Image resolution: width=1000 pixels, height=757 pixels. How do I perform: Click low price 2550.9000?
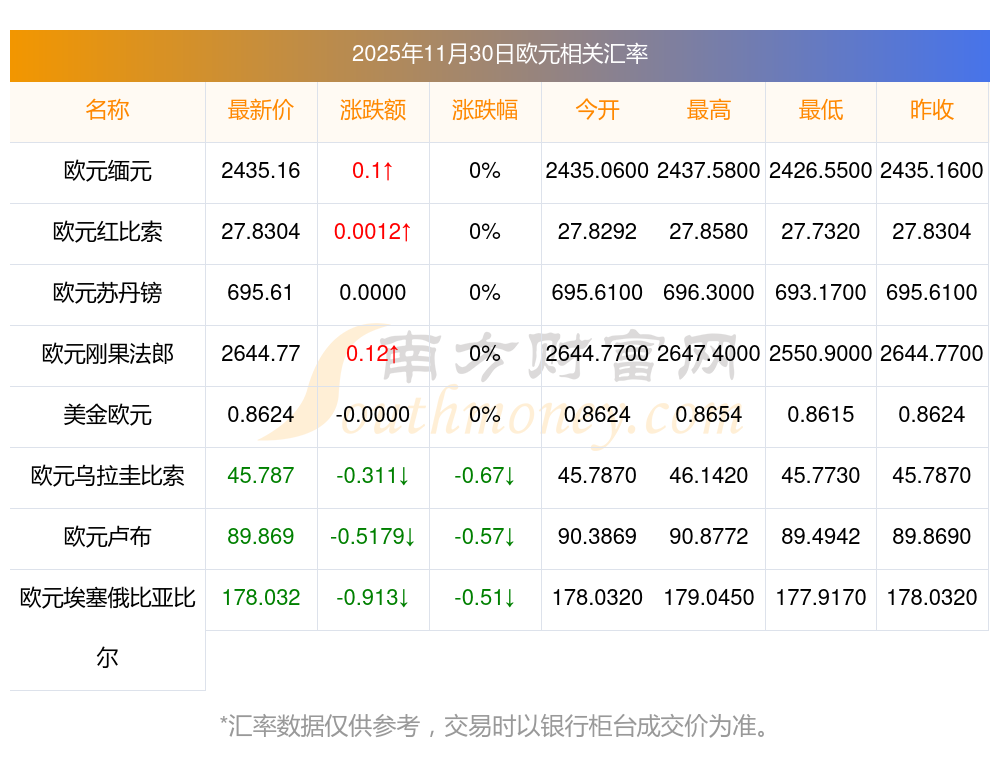point(820,353)
